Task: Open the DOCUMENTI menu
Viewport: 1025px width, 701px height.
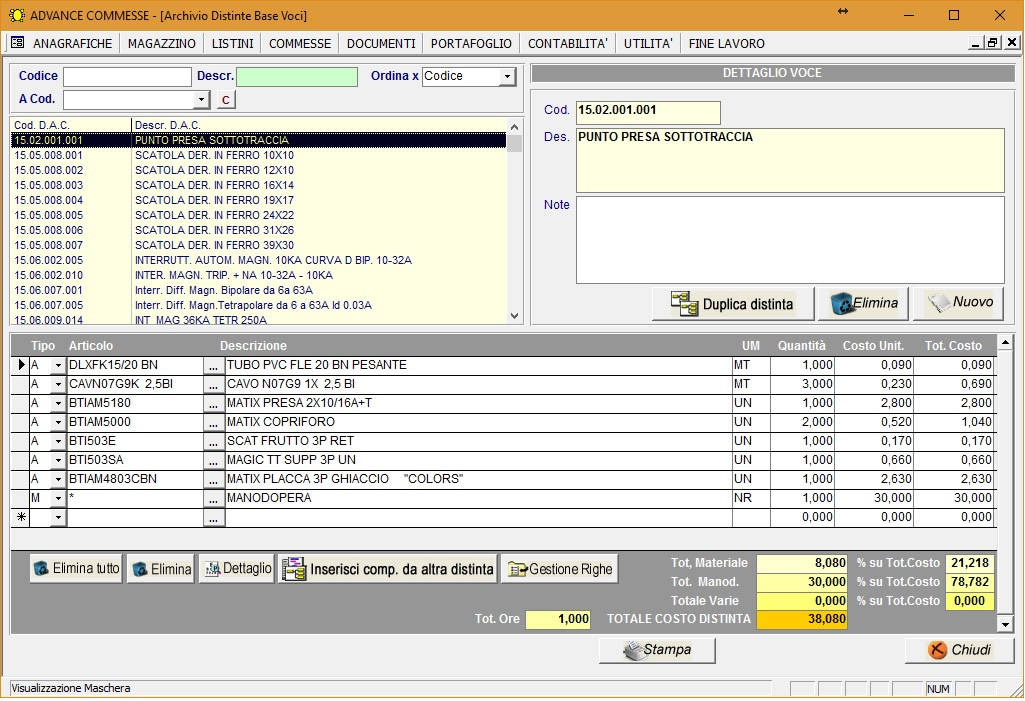Action: coord(381,44)
